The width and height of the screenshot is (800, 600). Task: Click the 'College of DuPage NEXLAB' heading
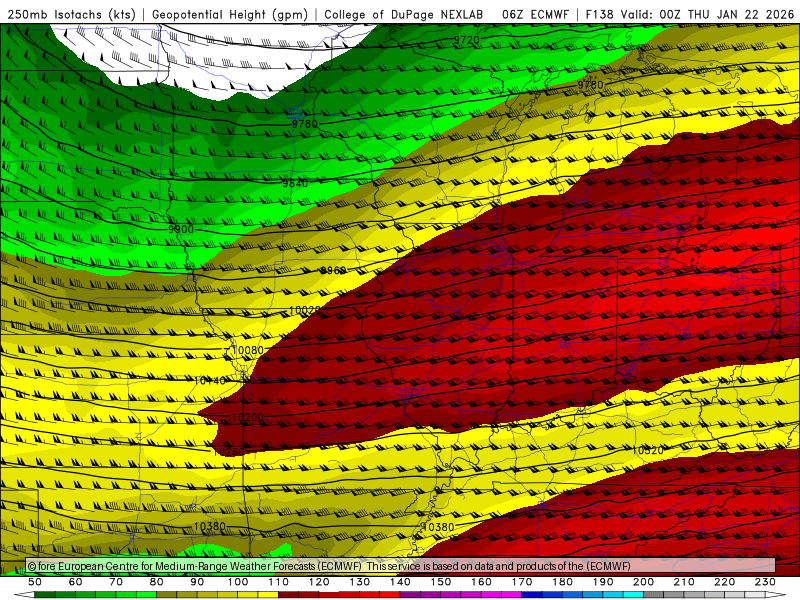(x=404, y=14)
